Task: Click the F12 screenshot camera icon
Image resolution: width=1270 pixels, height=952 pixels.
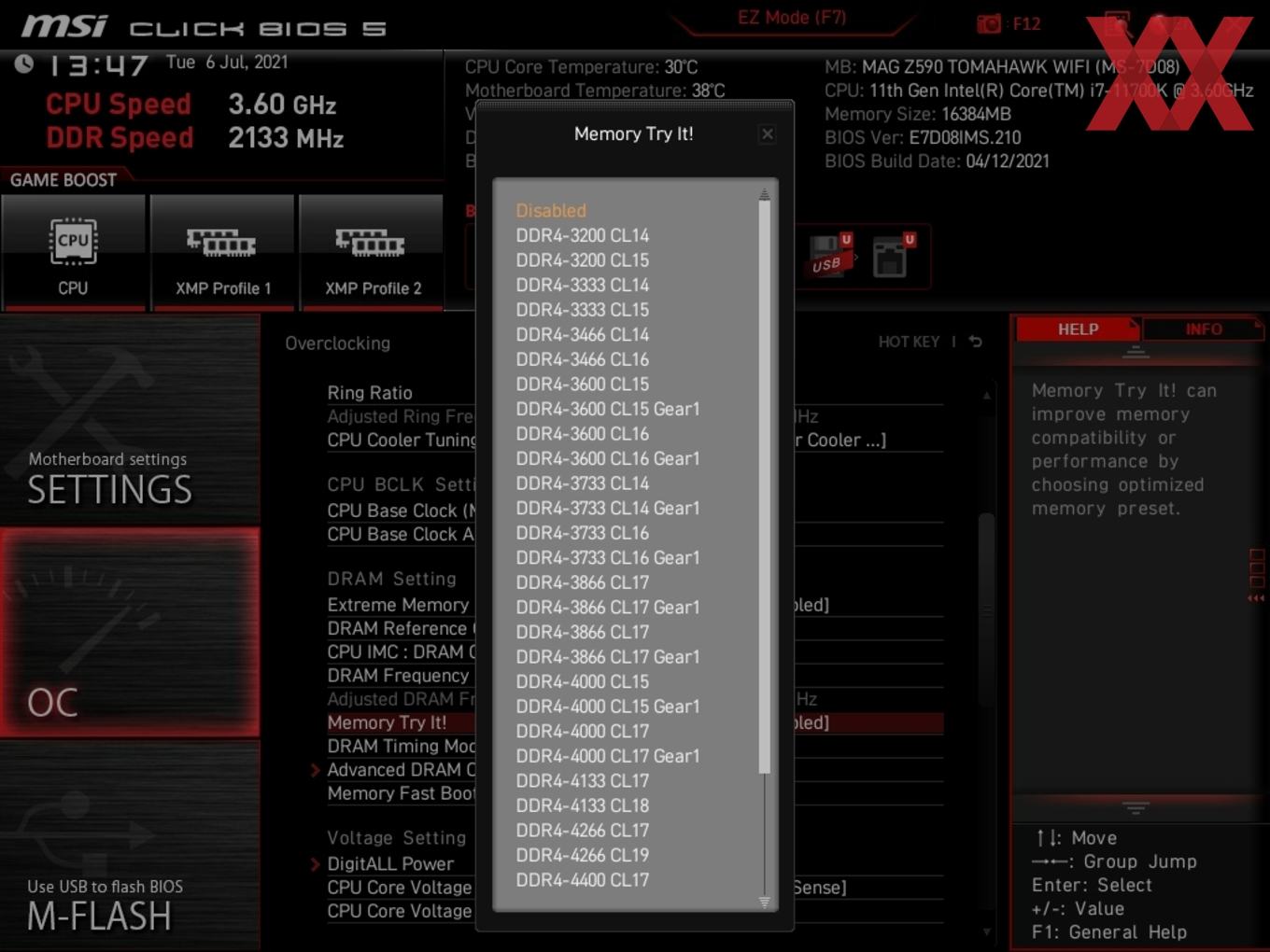Action: point(988,23)
